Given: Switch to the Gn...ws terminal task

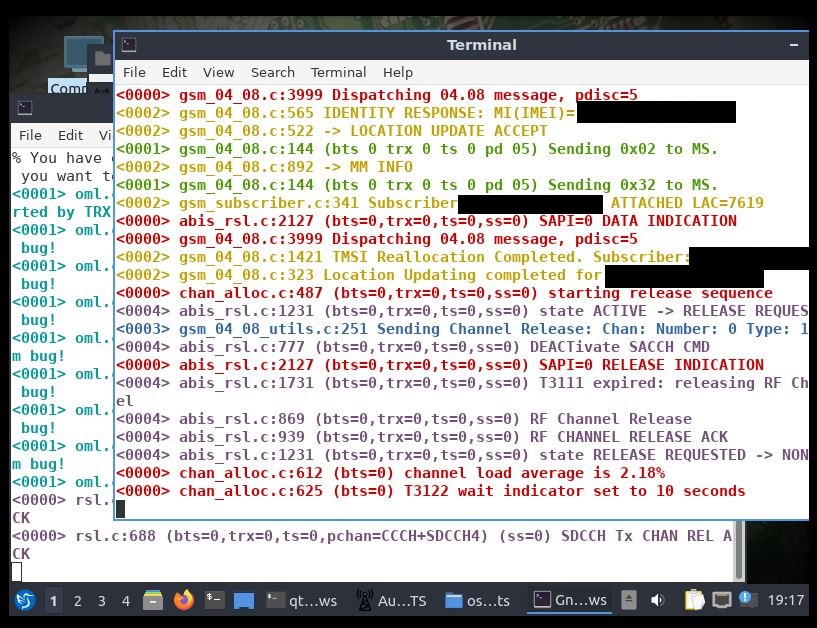Looking at the screenshot, I should point(570,601).
